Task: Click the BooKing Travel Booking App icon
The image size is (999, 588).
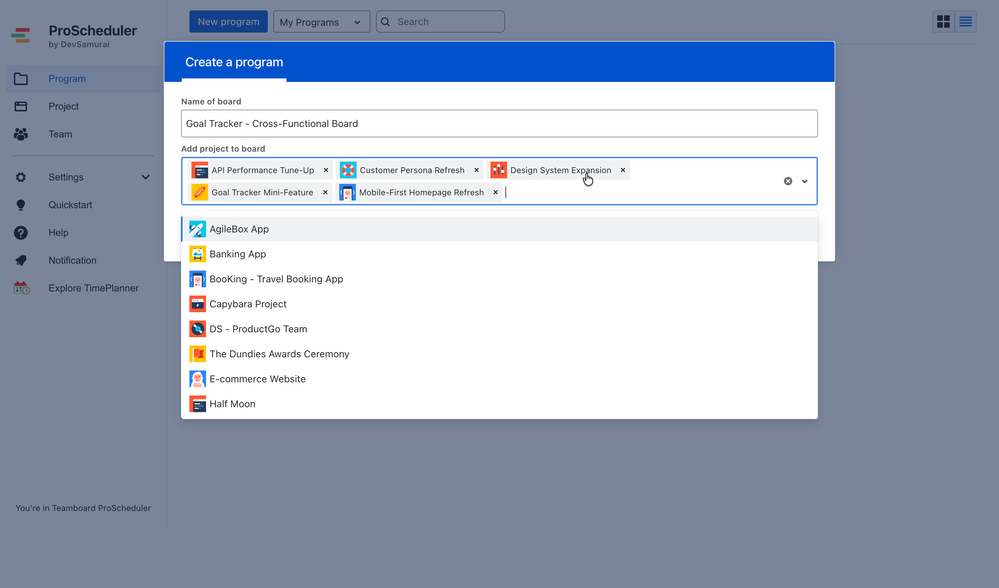Action: coord(198,279)
